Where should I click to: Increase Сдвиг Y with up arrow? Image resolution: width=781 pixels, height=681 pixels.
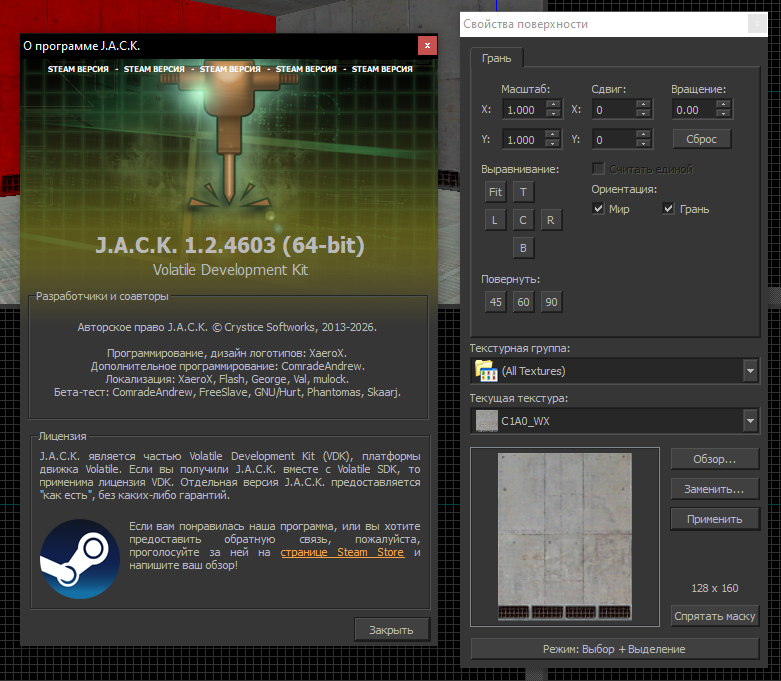(644, 135)
